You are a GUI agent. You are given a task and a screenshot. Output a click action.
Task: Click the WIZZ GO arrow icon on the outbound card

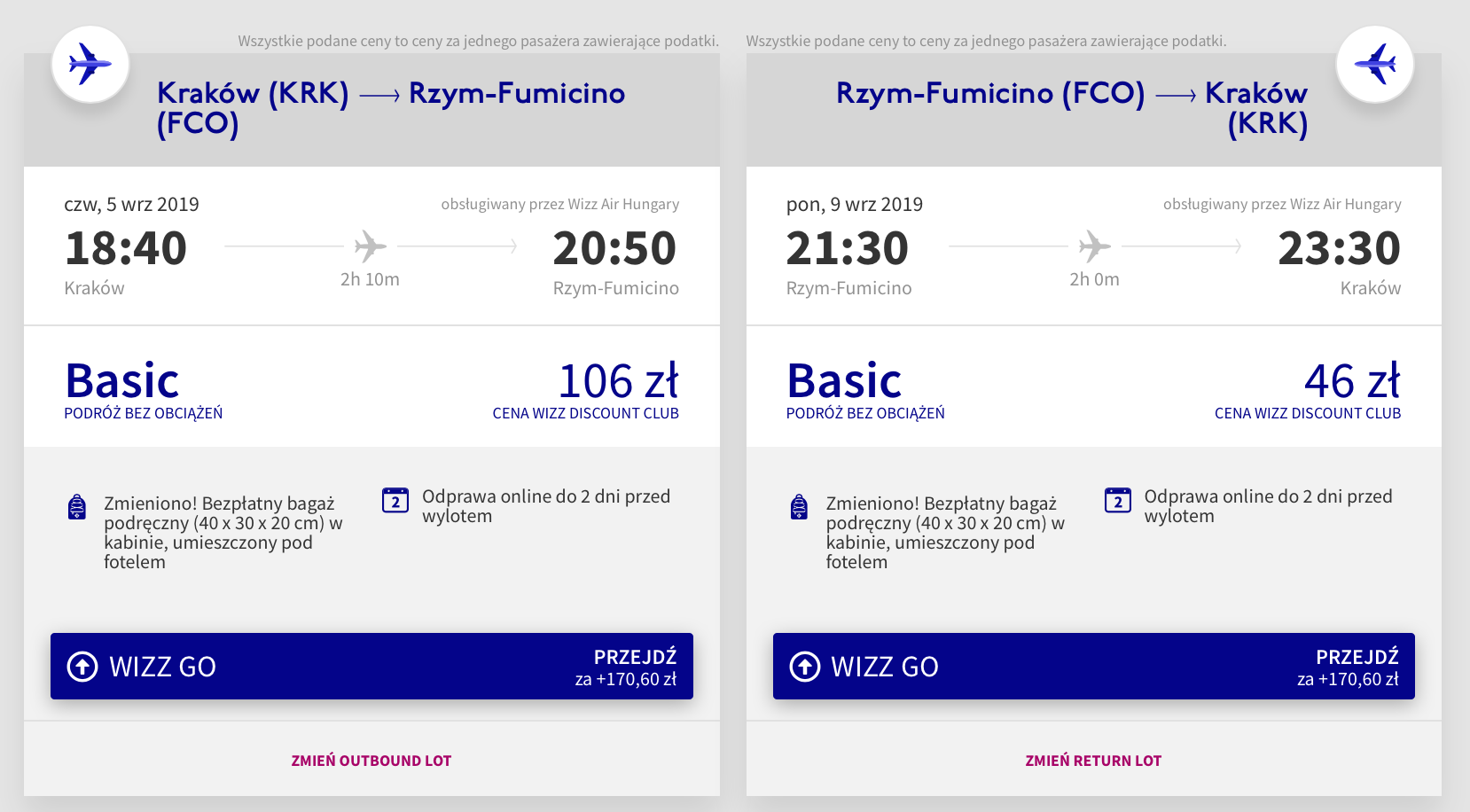82,666
